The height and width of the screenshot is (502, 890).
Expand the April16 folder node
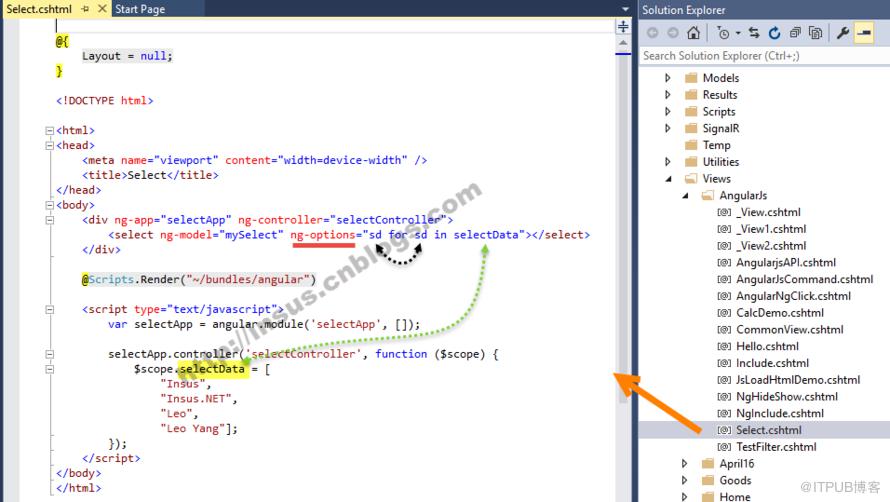click(685, 463)
